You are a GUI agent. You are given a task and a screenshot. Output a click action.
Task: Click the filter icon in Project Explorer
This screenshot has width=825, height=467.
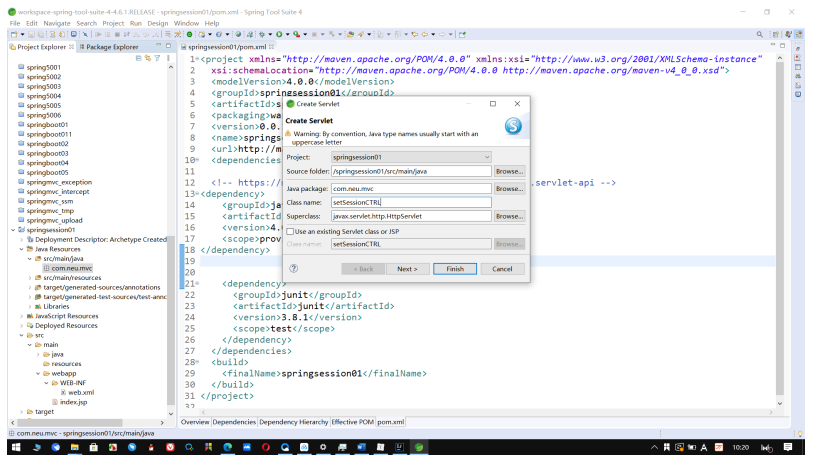(157, 58)
